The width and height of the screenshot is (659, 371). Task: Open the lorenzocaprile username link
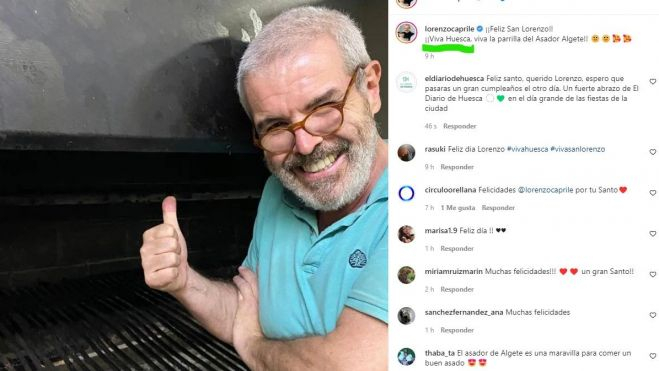tap(449, 29)
